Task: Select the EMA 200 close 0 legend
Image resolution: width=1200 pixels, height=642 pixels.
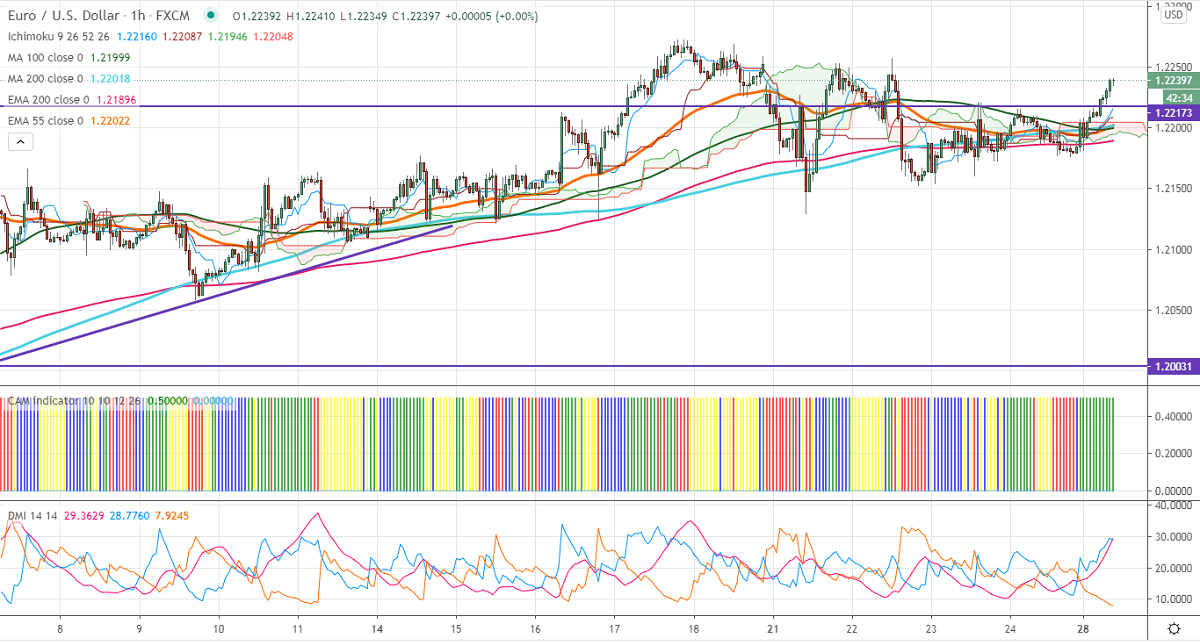Action: 48,100
